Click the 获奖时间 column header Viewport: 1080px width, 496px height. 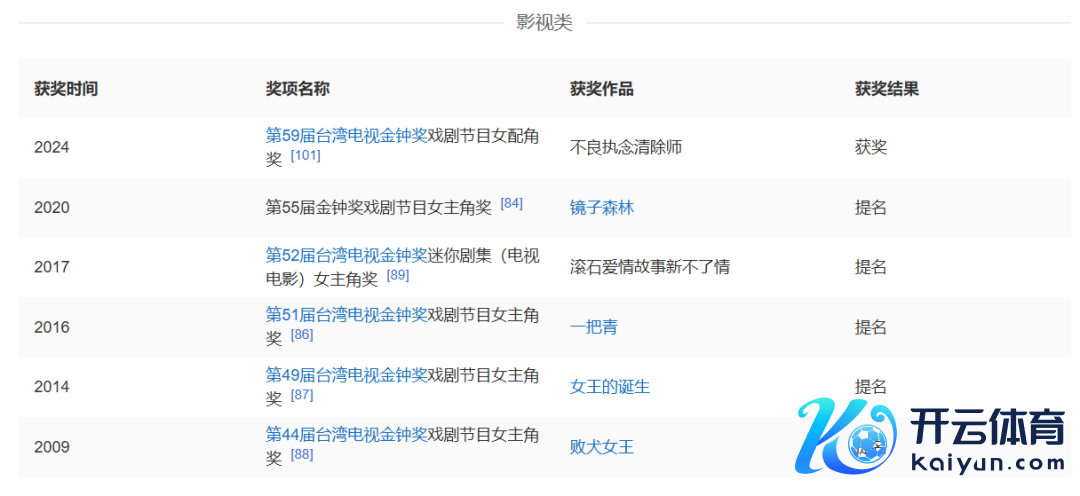[x=66, y=89]
